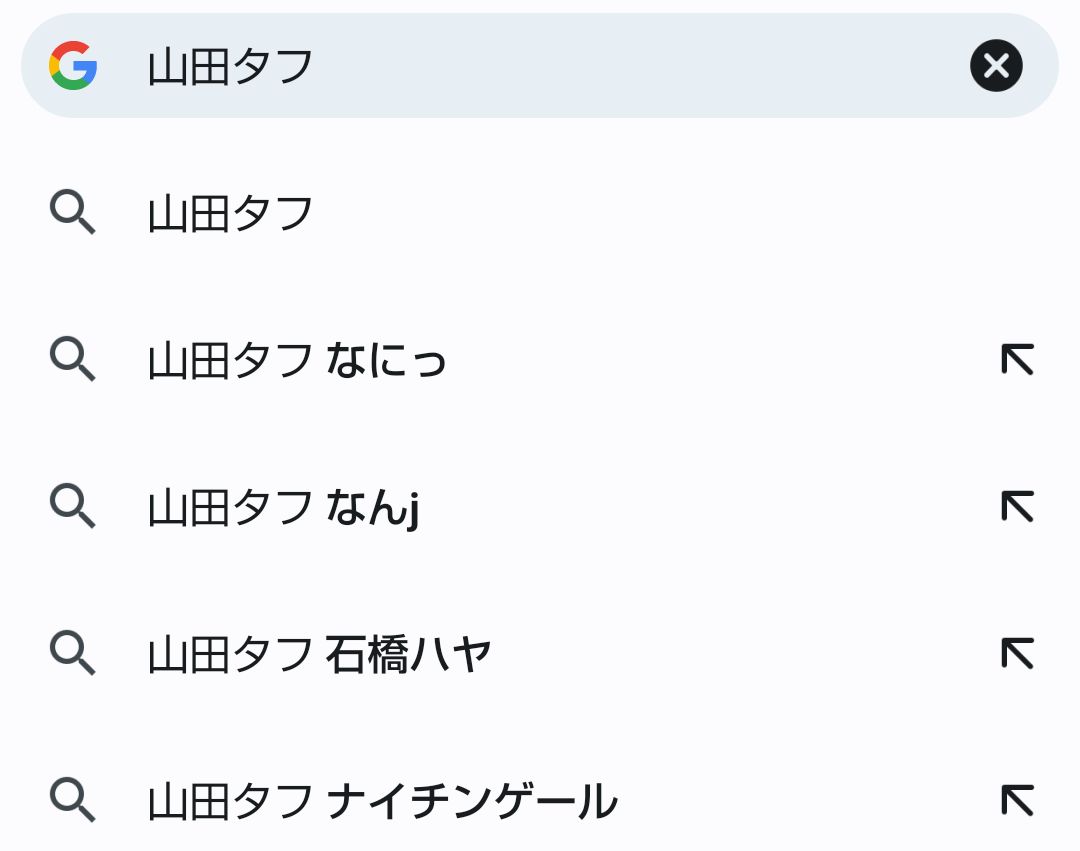Pick suggestion 山田タフ 石橋ハヤ

point(539,654)
